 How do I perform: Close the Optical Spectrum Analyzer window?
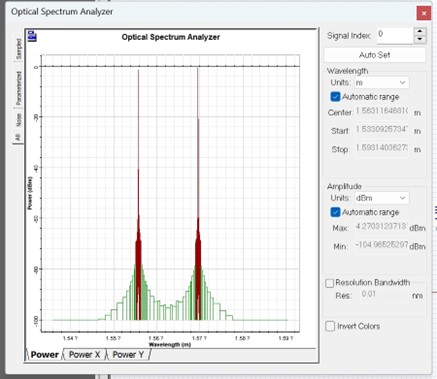coord(423,13)
